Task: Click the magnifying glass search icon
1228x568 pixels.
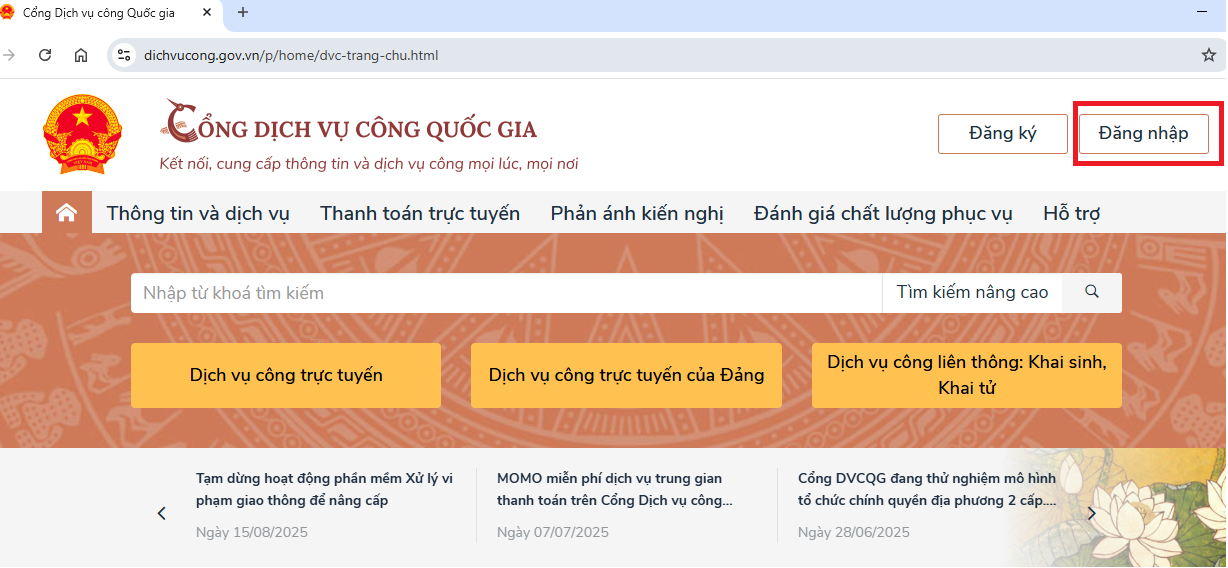Action: pos(1091,292)
